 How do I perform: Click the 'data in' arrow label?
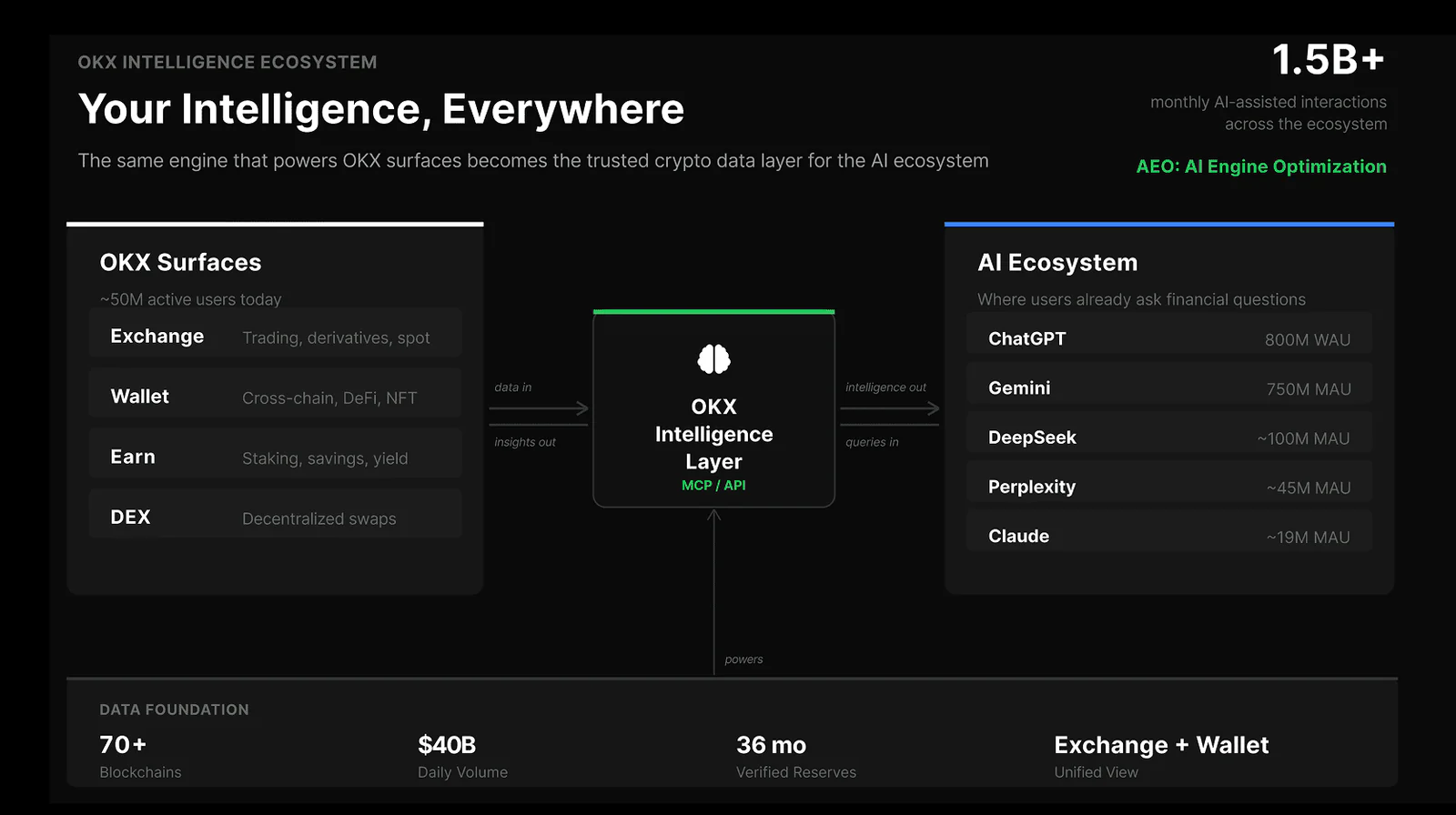[512, 387]
